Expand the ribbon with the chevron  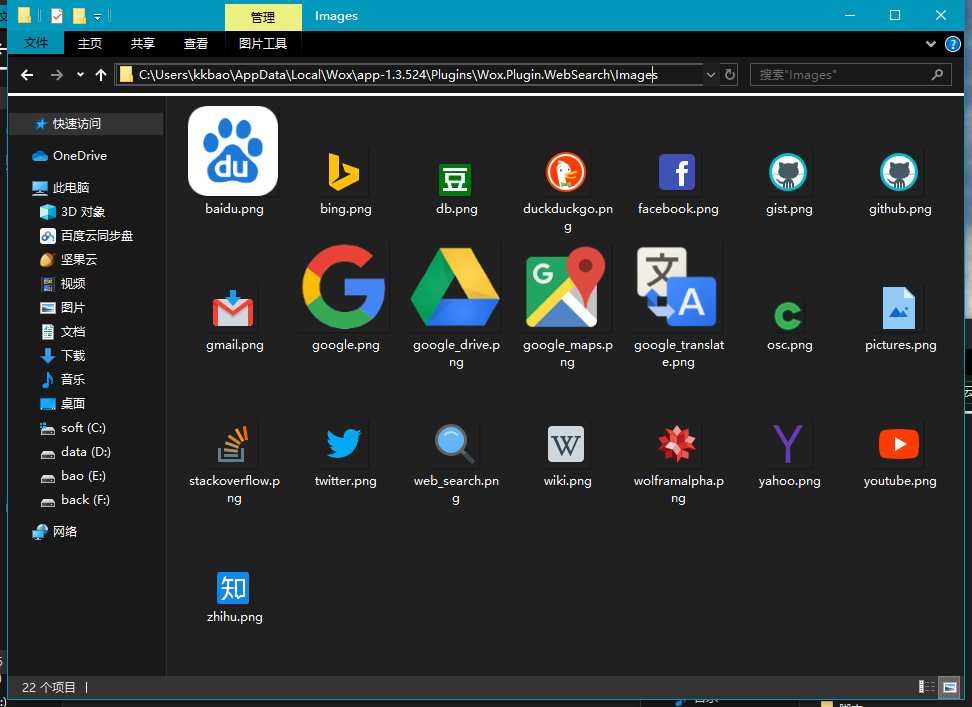pyautogui.click(x=930, y=44)
